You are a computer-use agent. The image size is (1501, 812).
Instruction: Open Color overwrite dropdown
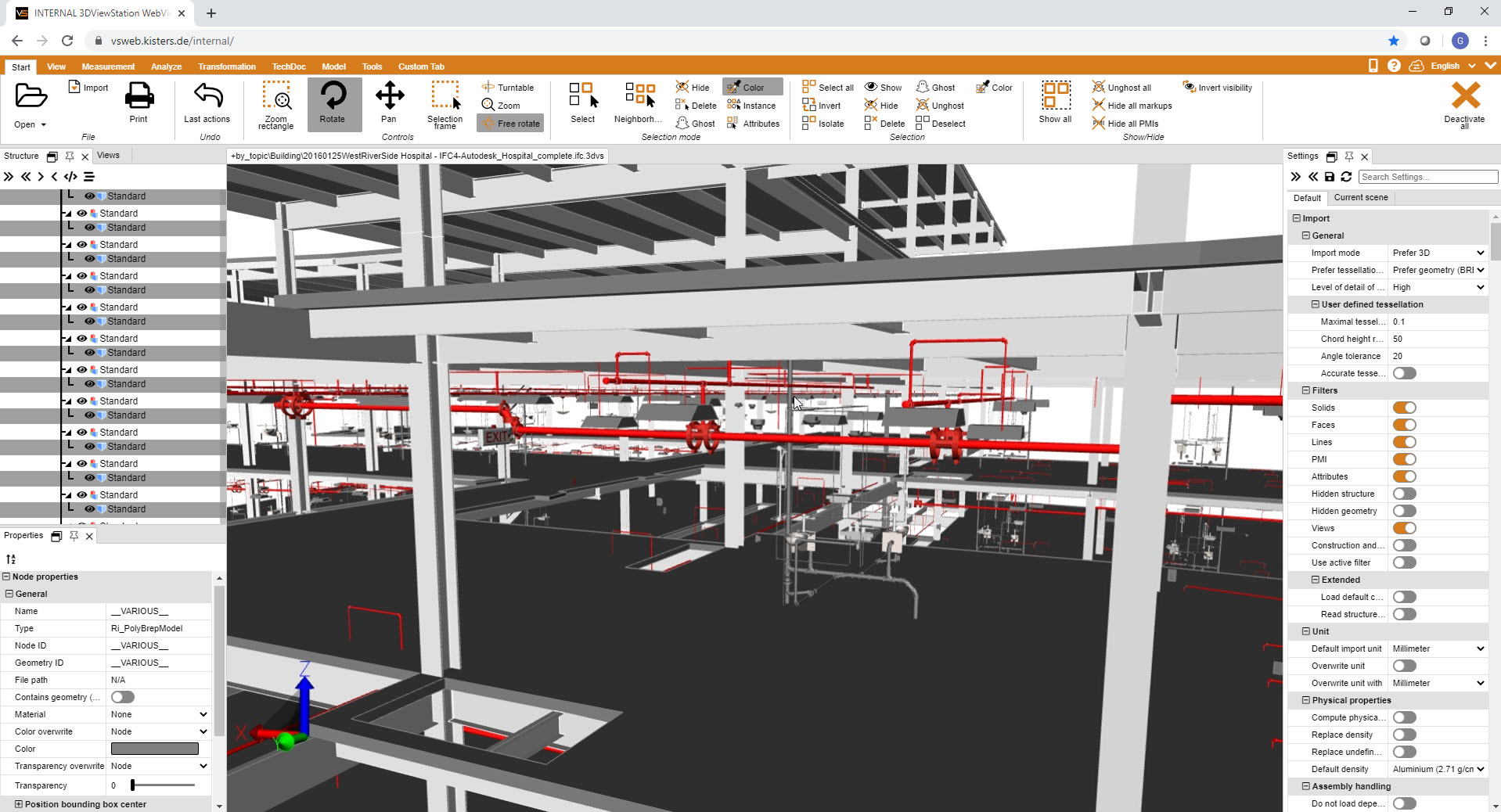(x=159, y=731)
